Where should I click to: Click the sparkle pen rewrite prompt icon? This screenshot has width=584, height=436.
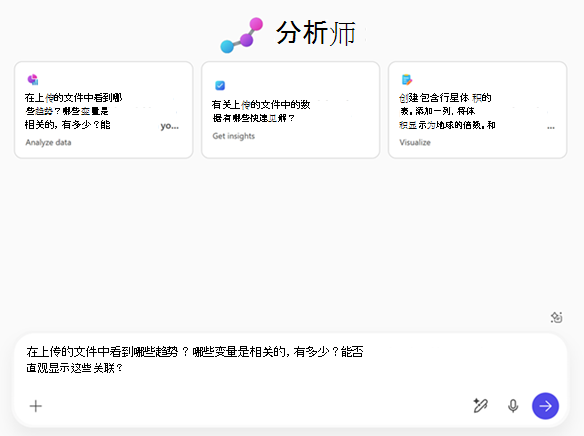480,405
